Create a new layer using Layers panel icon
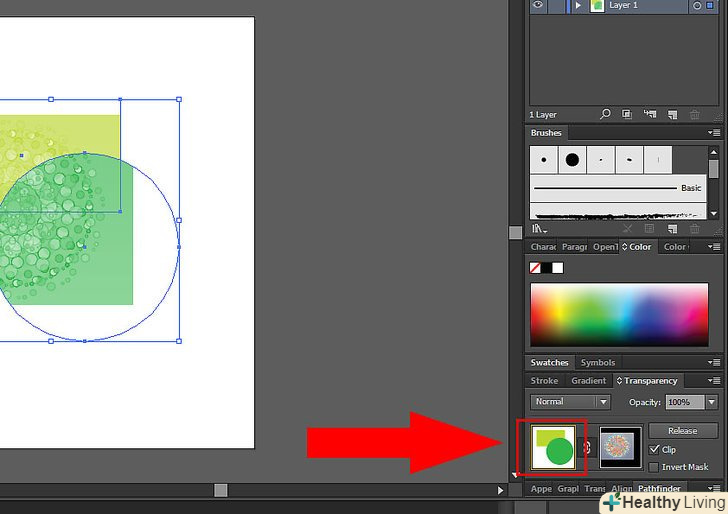This screenshot has height=514, width=728. 672,115
